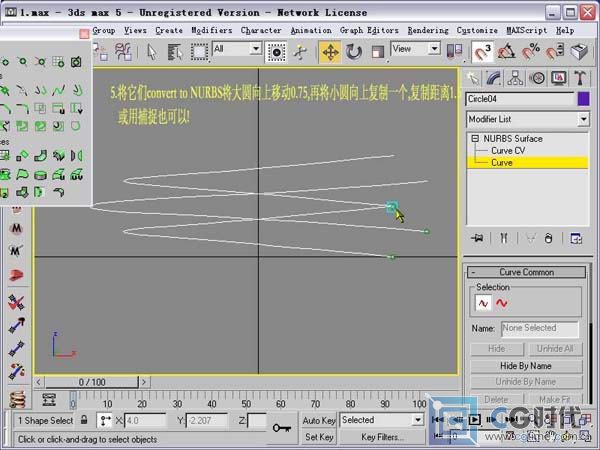Click the Select and Manipulate tool
This screenshot has width=600, height=450.
(x=301, y=52)
